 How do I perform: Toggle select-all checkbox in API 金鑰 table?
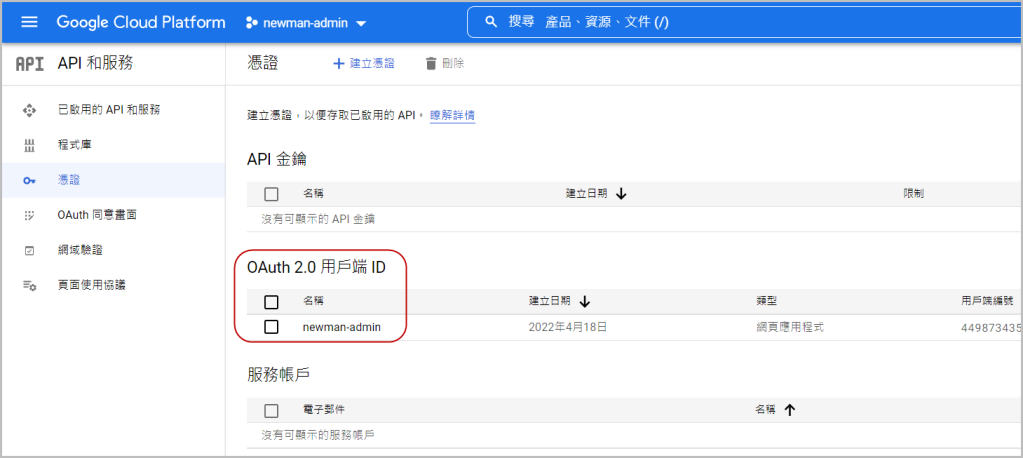tap(271, 194)
